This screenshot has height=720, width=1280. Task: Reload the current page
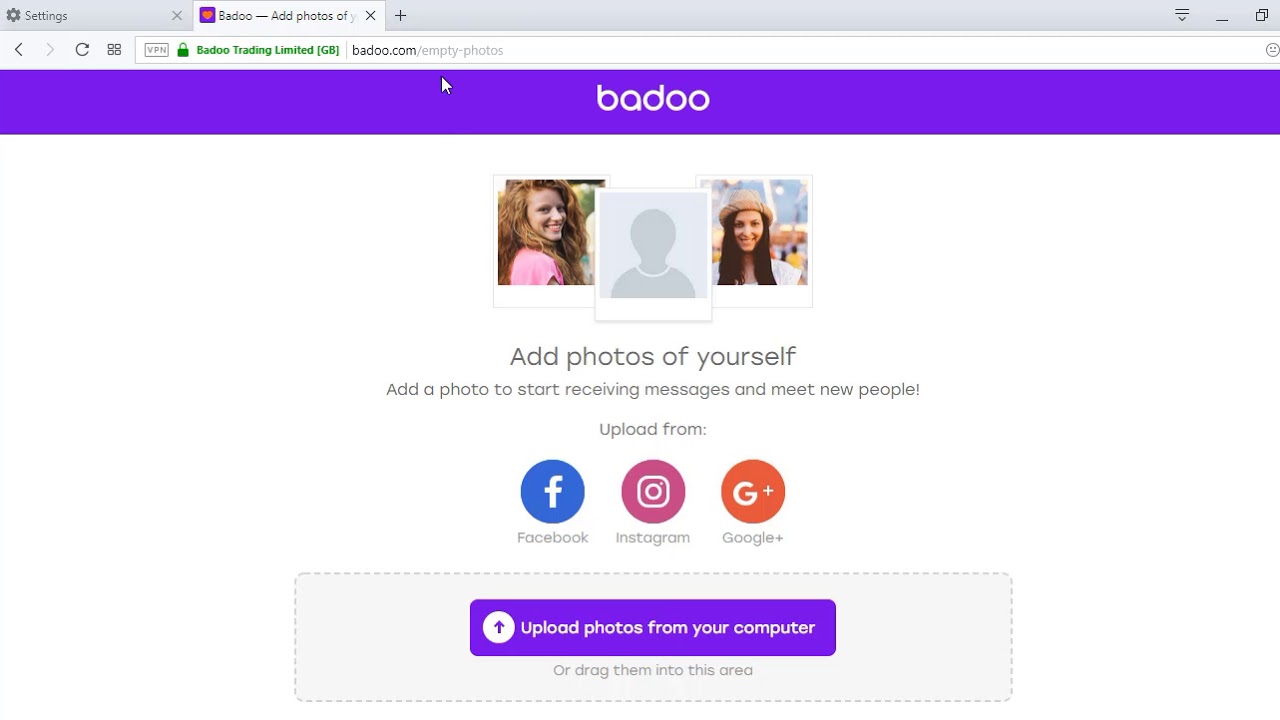click(82, 50)
